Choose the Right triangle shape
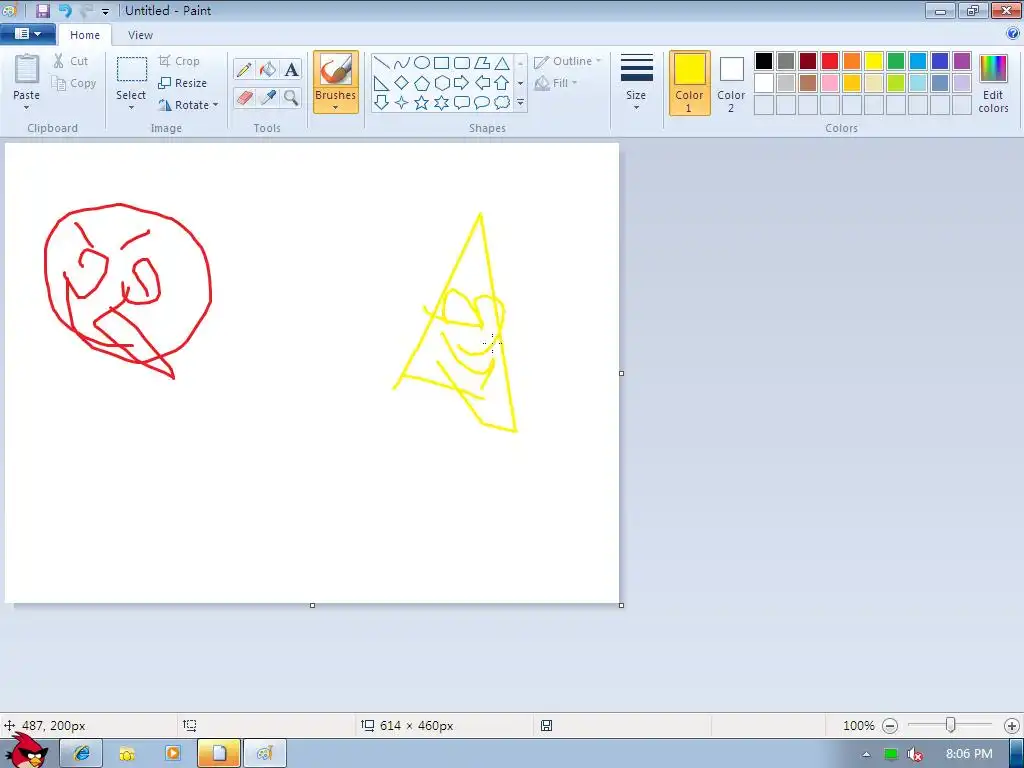 pos(381,83)
